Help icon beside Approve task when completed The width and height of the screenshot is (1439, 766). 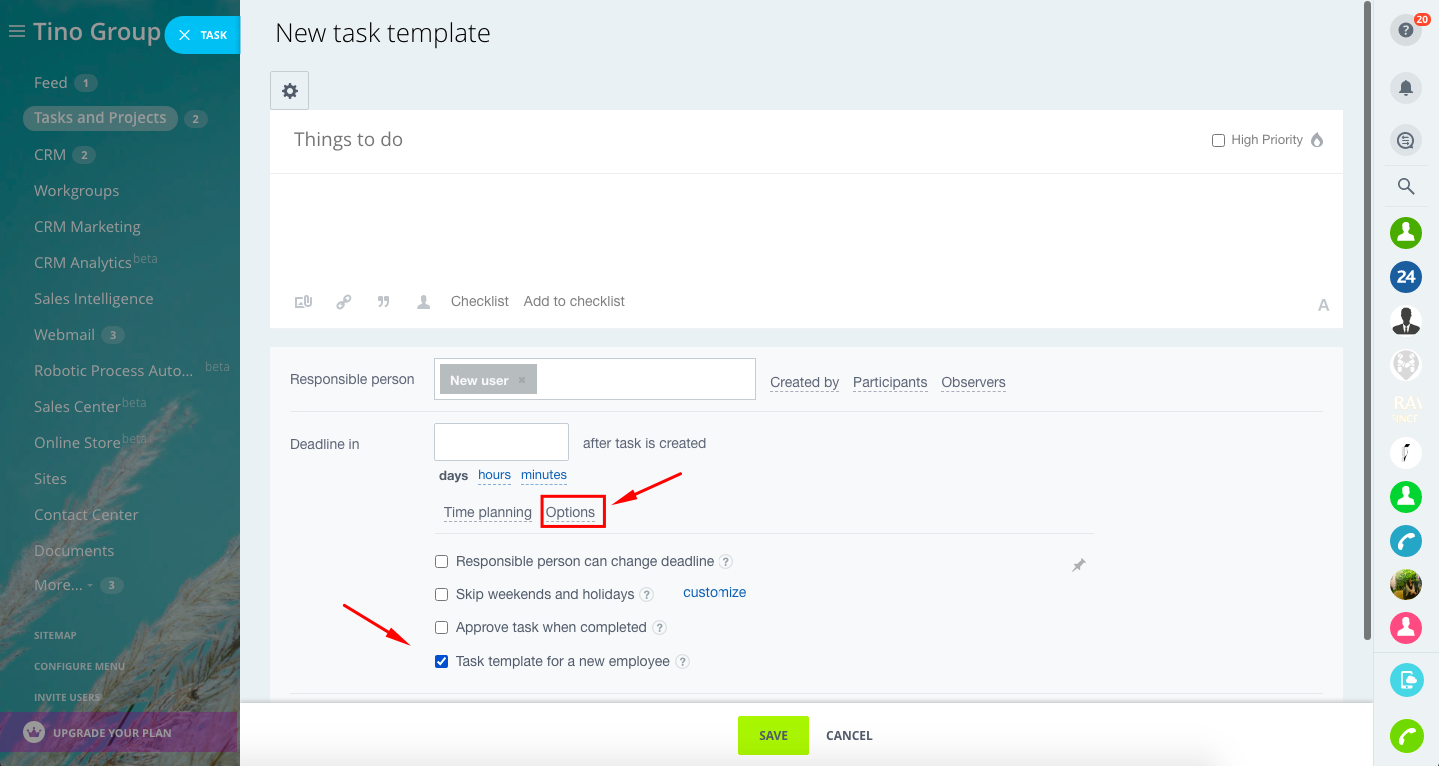pyautogui.click(x=659, y=628)
